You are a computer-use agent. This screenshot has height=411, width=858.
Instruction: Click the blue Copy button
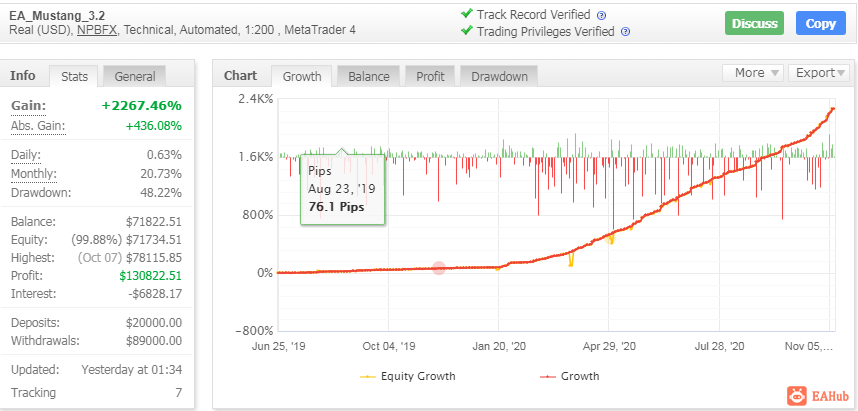821,23
